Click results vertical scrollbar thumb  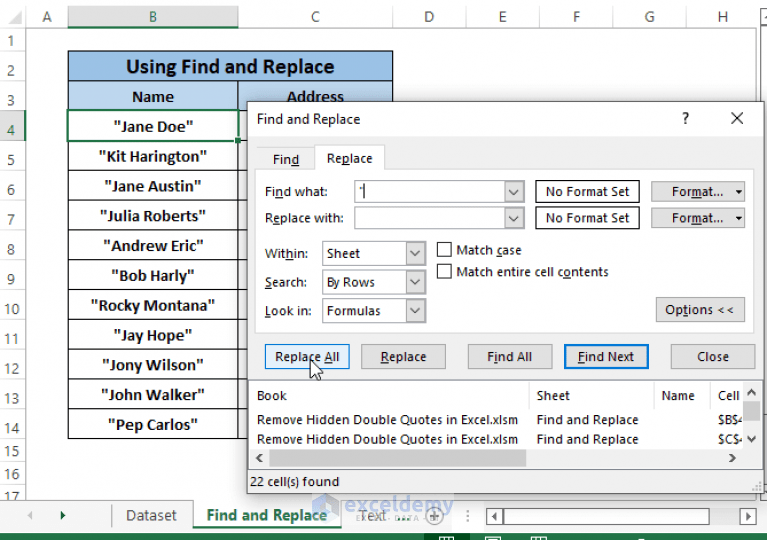752,411
